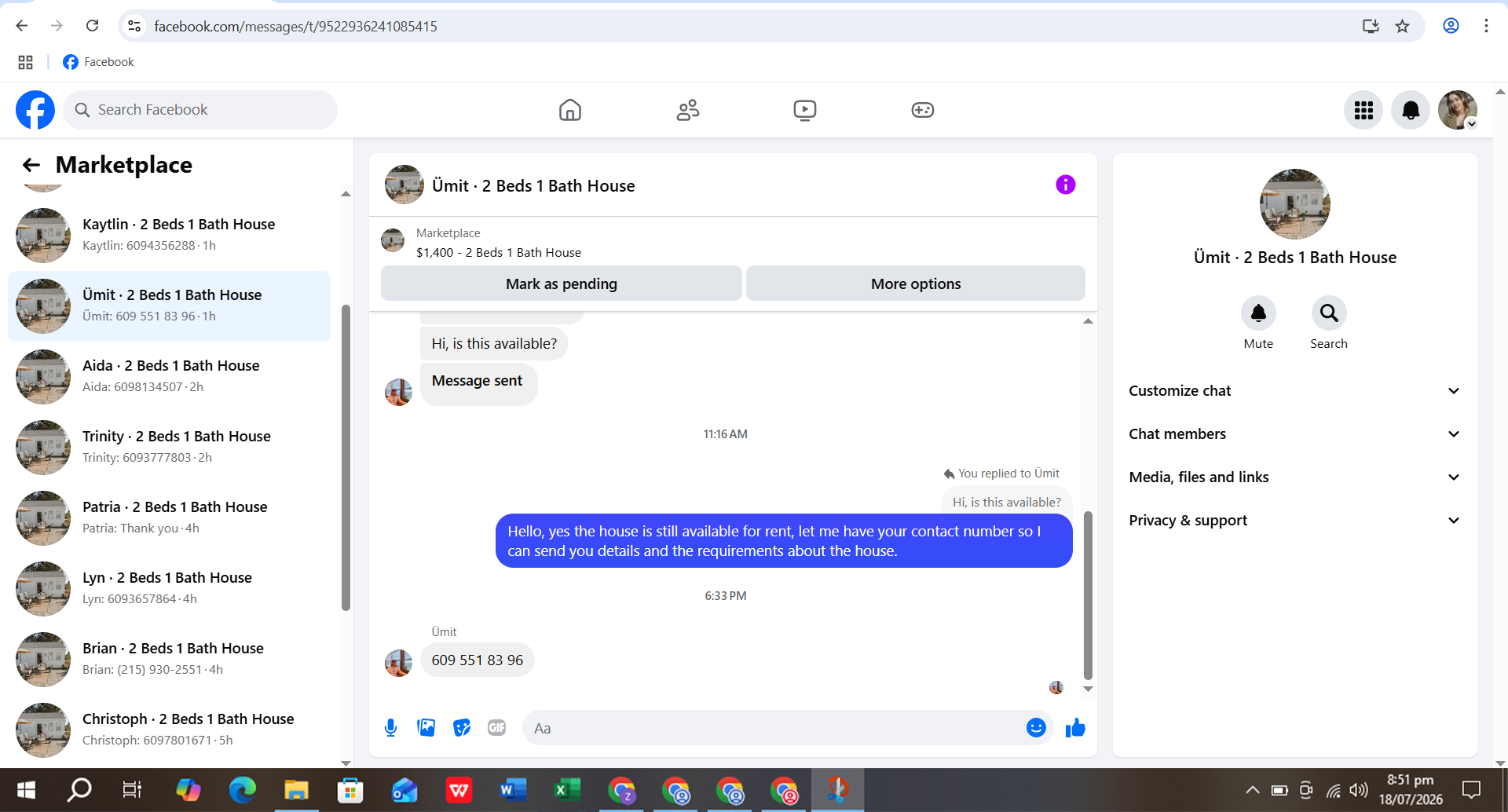Click the address bar URL
Image resolution: width=1508 pixels, height=812 pixels.
pos(295,27)
